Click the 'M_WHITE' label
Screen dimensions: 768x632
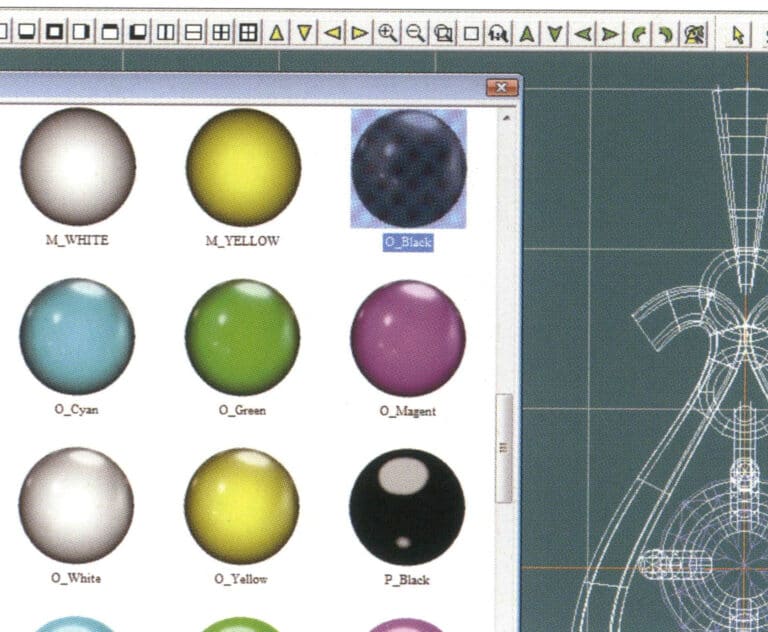[x=77, y=240]
